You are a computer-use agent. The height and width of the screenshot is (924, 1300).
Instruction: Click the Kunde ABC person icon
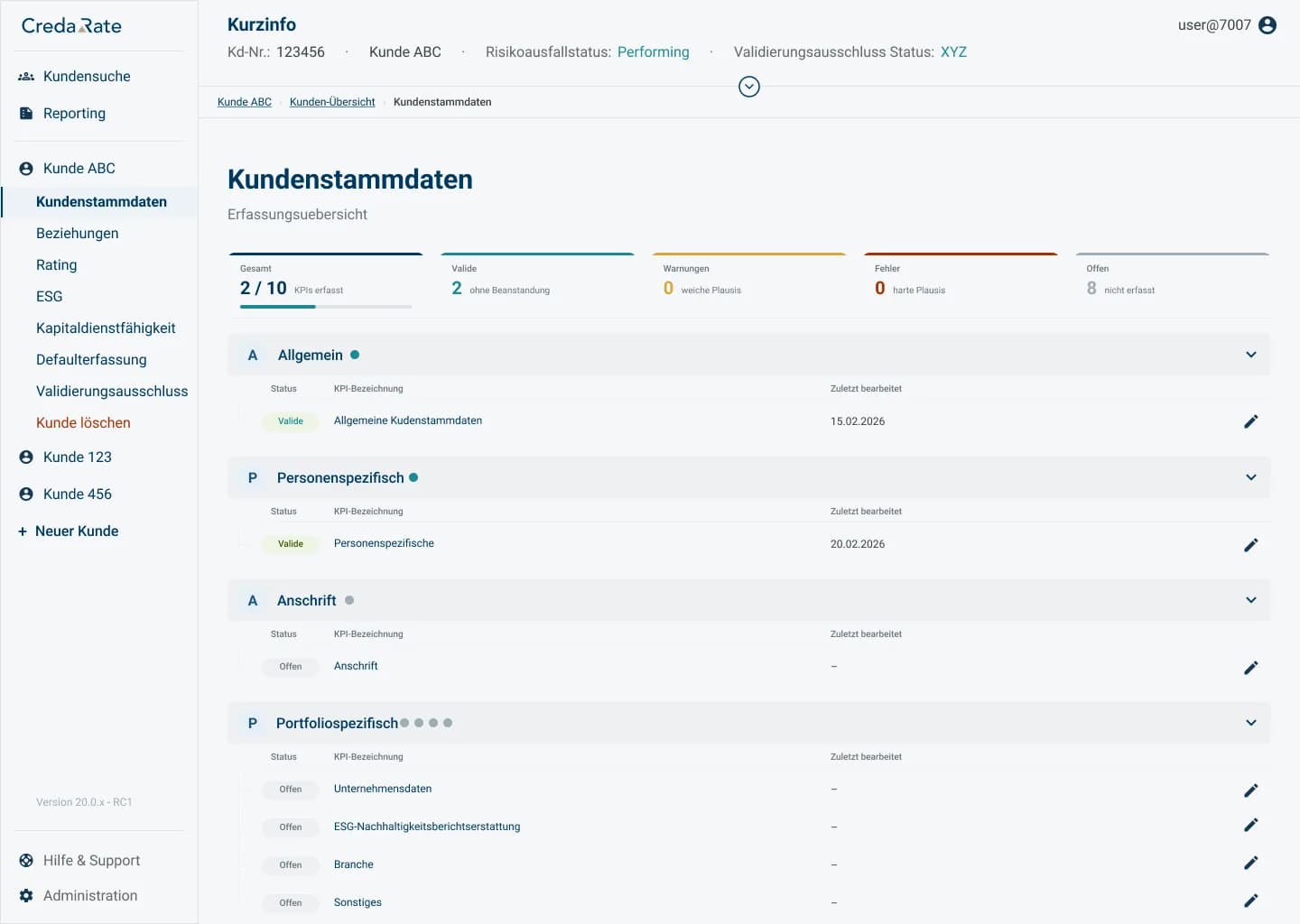26,169
